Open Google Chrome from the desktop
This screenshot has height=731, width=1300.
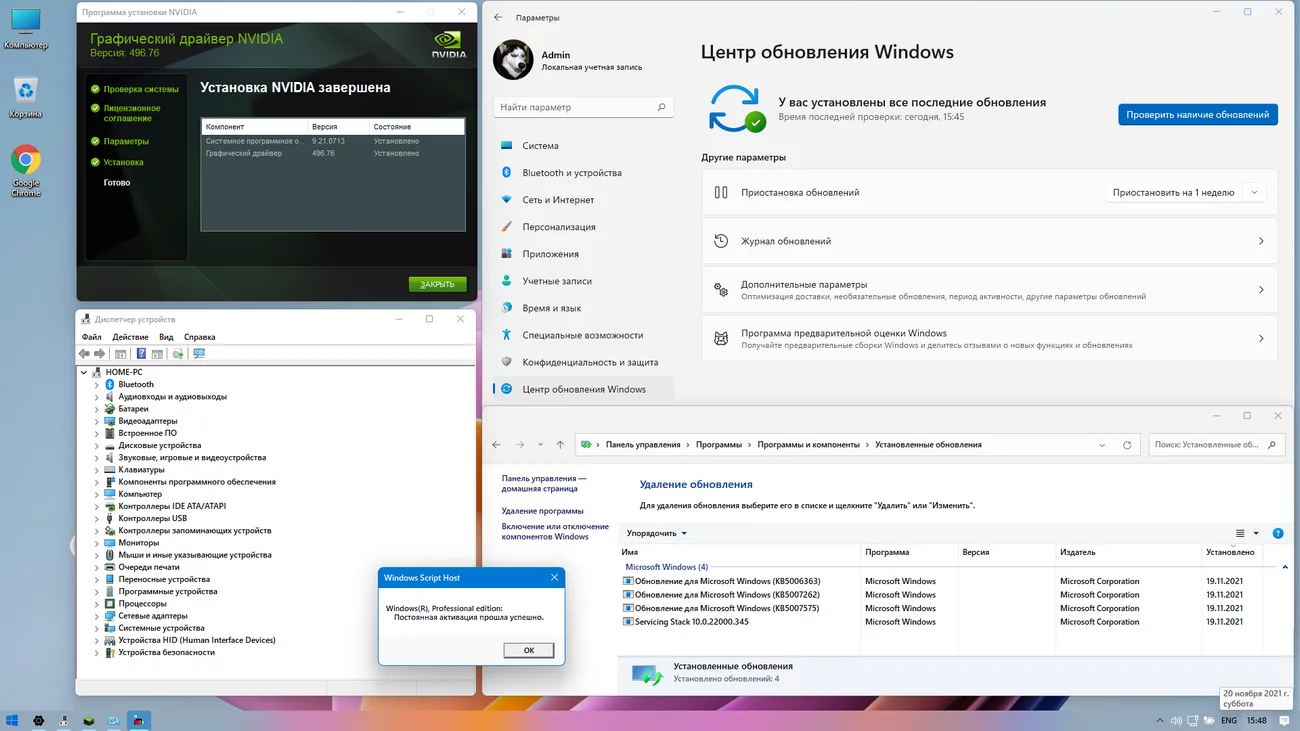26,171
